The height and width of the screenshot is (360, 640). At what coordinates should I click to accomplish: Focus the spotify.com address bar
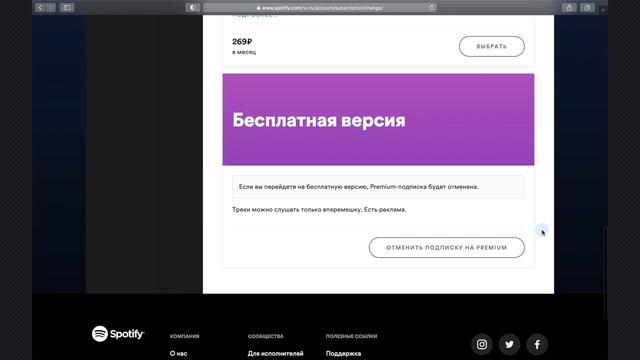pyautogui.click(x=320, y=8)
